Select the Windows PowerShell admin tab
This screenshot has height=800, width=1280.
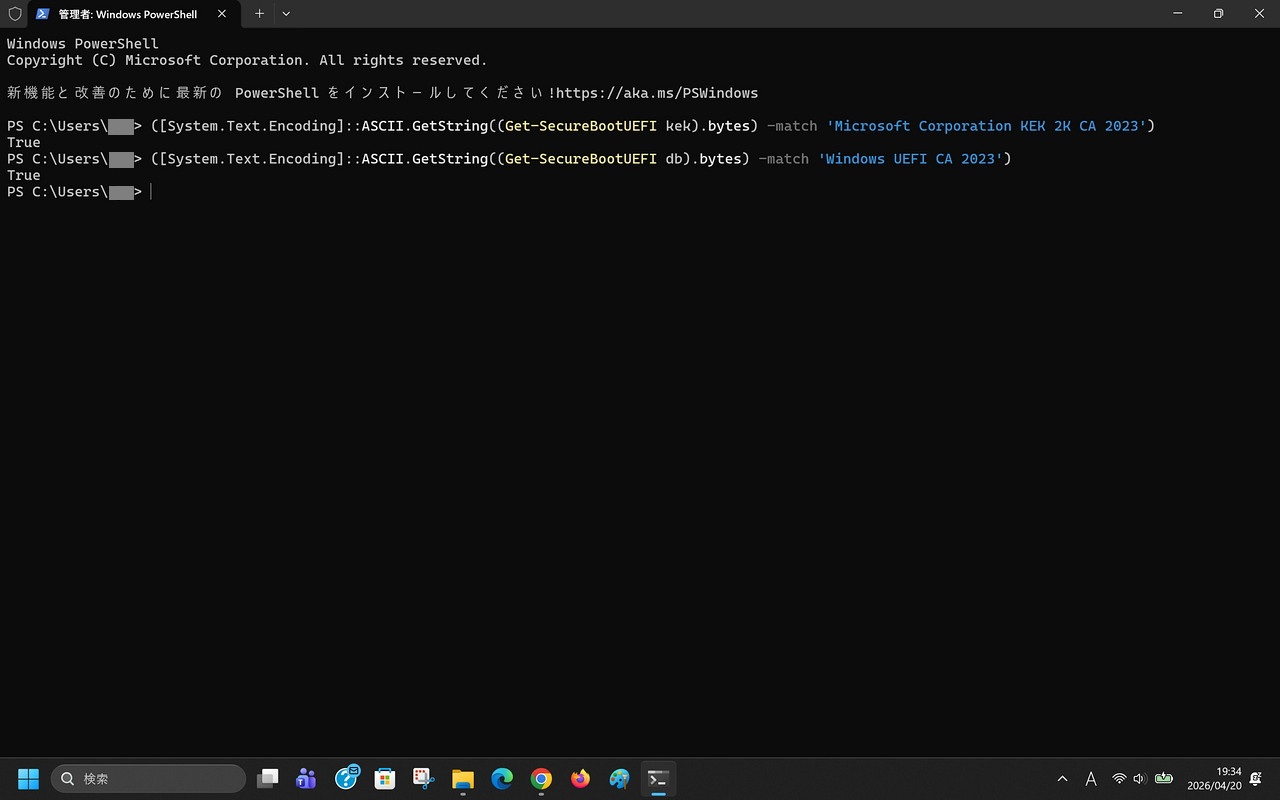pos(127,14)
